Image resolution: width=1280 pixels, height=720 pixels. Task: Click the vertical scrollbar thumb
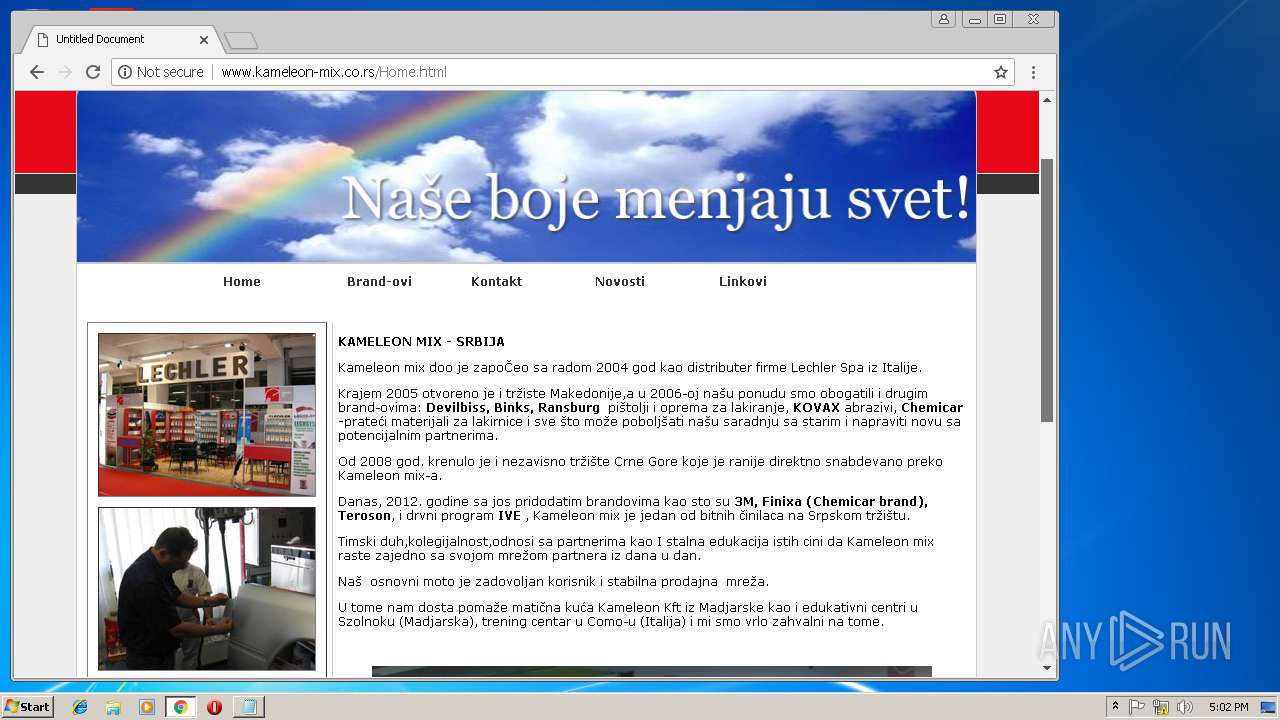point(1047,290)
